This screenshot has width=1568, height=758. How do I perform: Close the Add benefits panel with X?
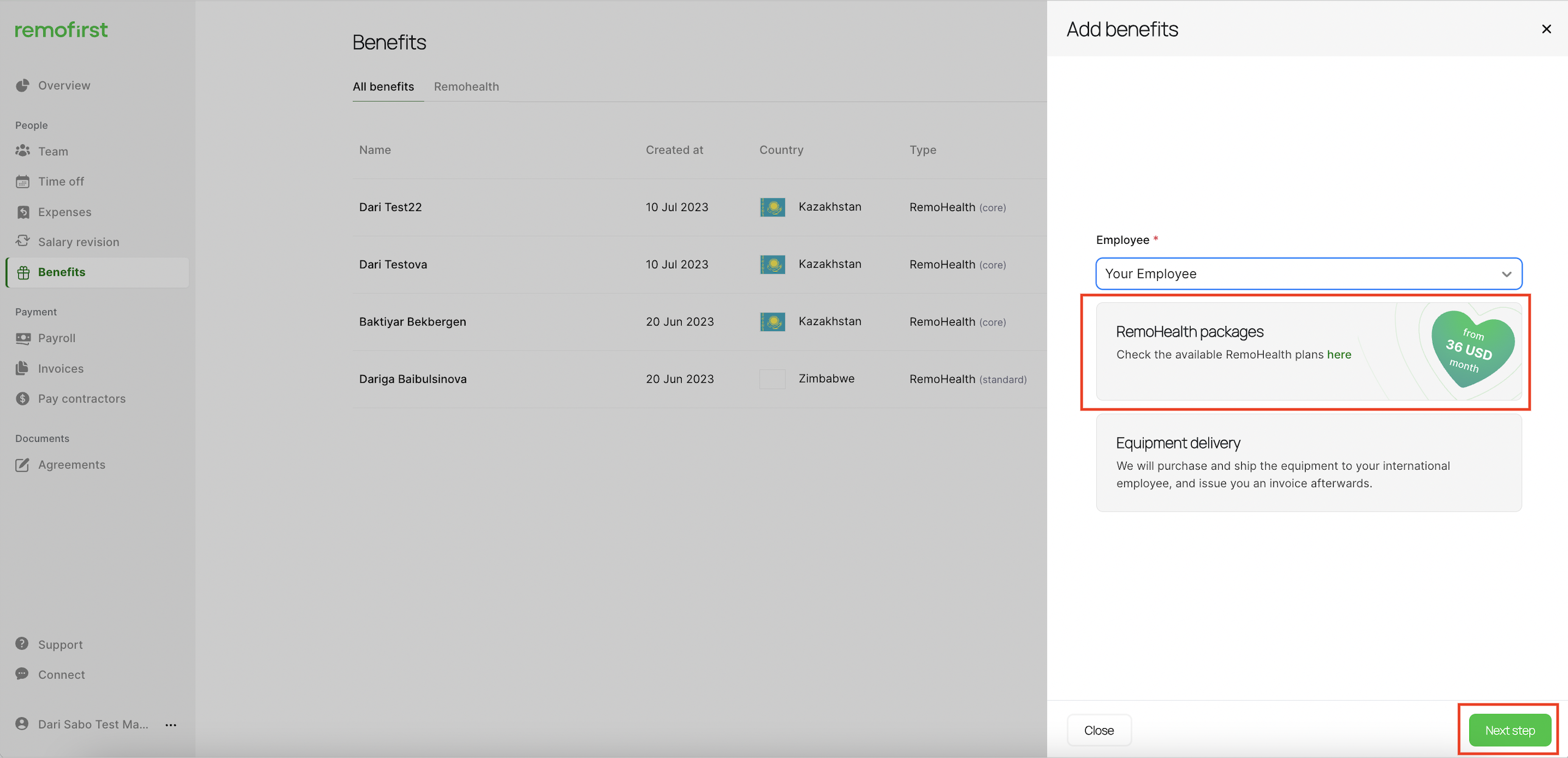point(1546,29)
